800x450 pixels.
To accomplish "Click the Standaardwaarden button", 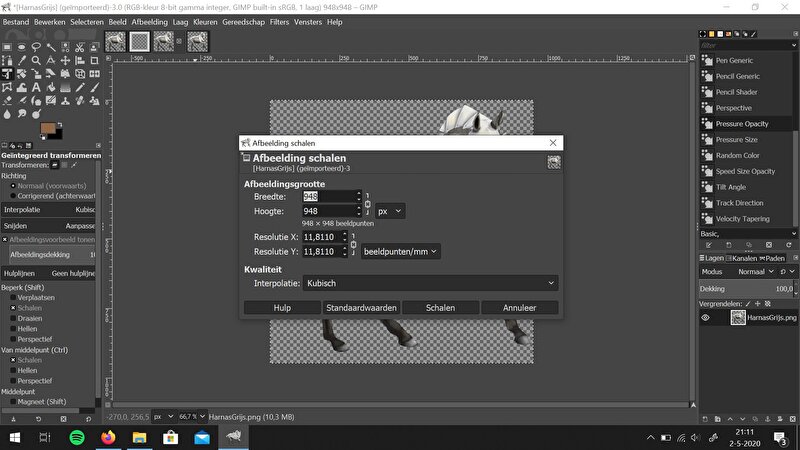I will [361, 308].
